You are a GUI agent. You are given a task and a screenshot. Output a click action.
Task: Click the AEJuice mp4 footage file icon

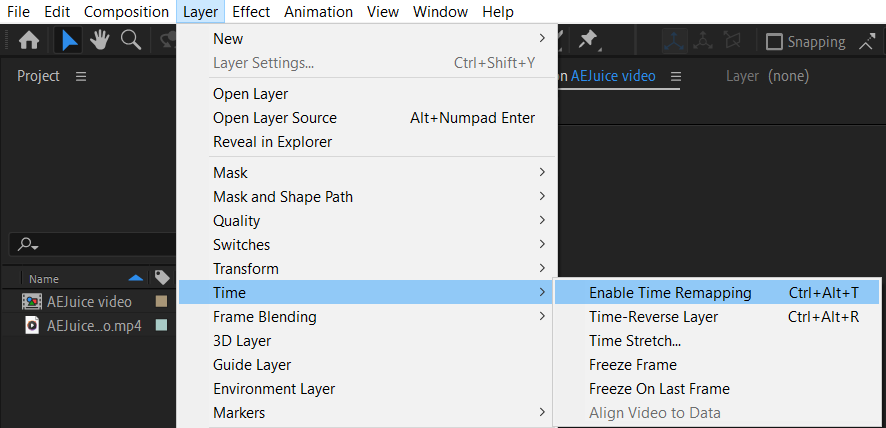(31, 325)
